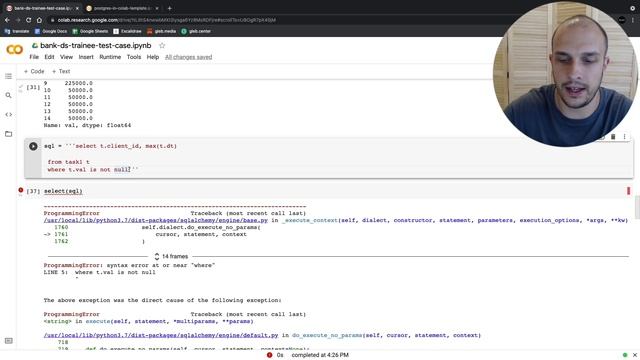Viewport: 640px width, 360px height.
Task: Open the Excalidraw bookmark
Action: click(127, 31)
